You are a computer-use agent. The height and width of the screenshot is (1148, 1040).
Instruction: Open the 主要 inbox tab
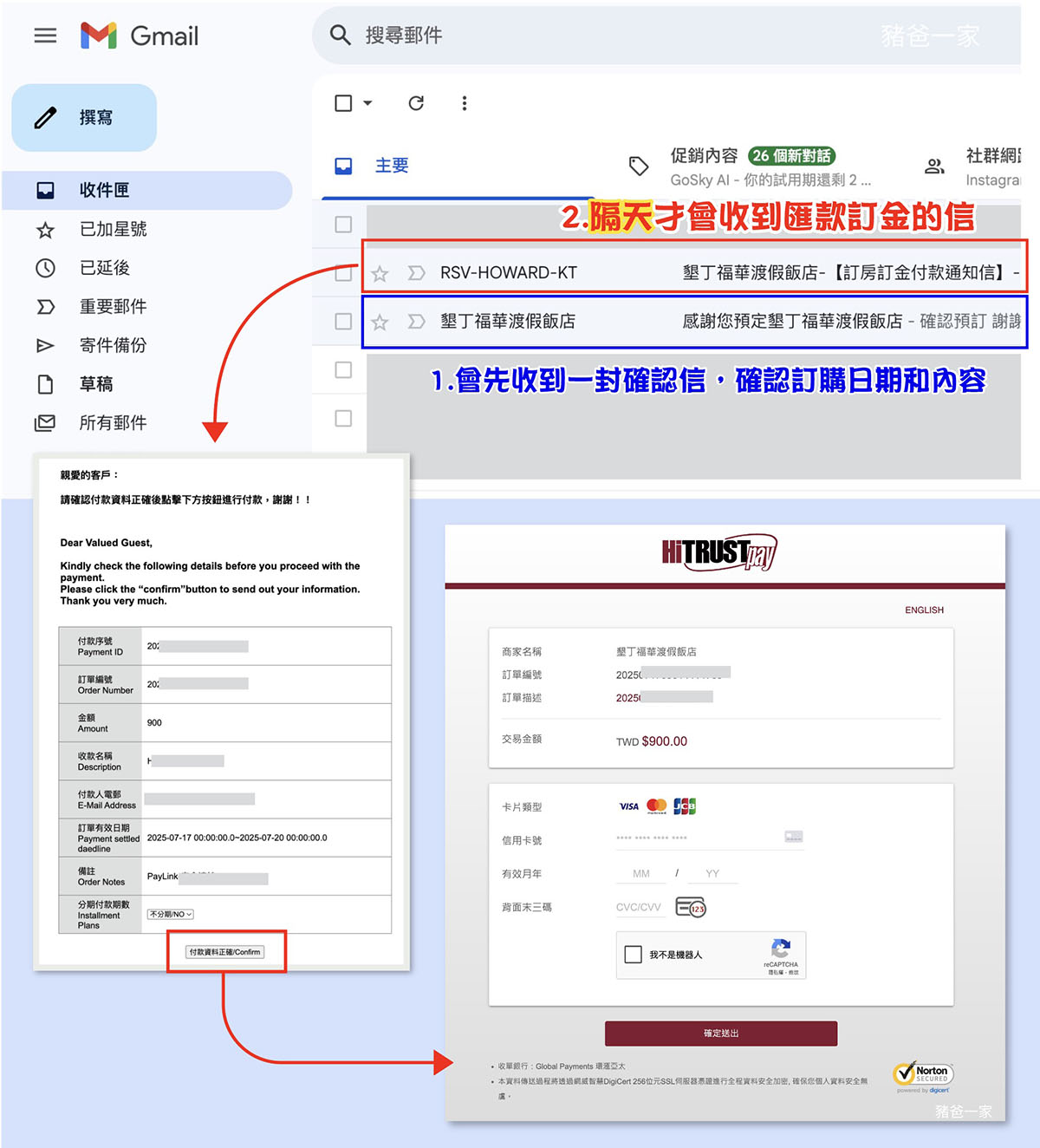coord(391,166)
